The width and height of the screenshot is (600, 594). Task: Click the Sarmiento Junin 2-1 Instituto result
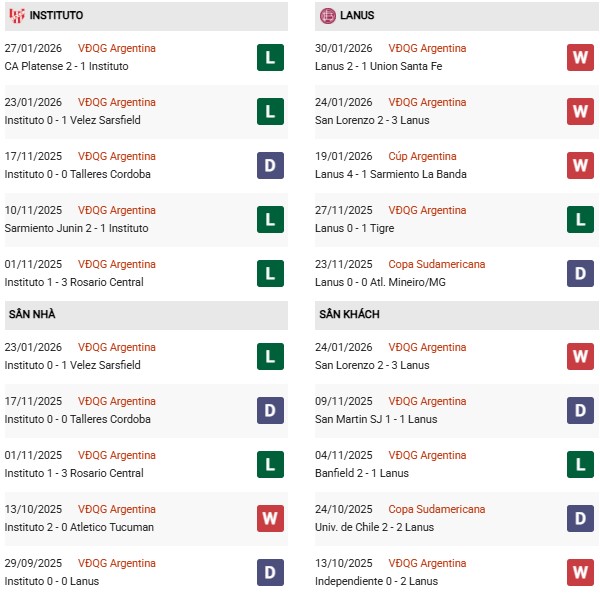pyautogui.click(x=76, y=228)
